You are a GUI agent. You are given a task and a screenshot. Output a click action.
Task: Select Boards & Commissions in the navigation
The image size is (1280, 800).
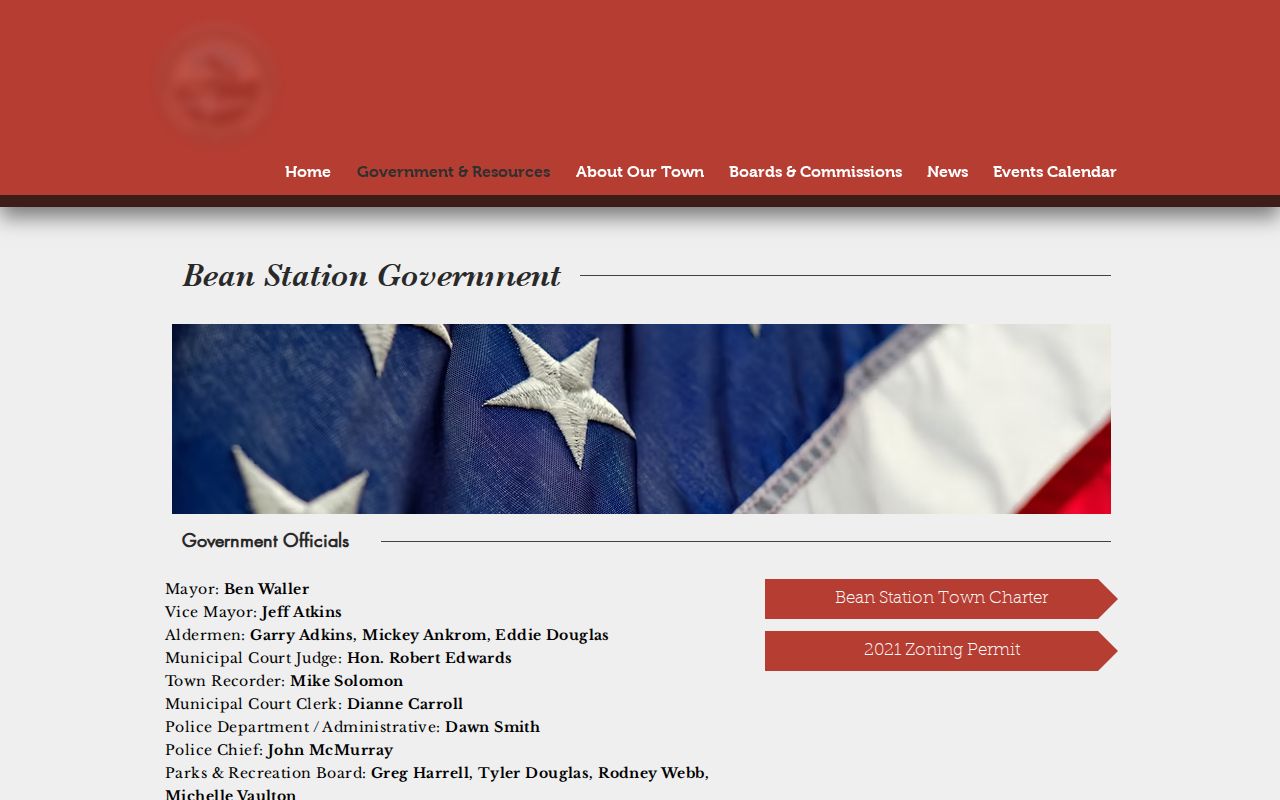pos(815,172)
